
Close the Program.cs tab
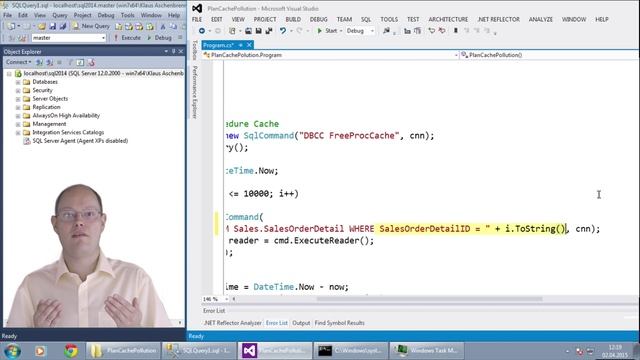click(x=249, y=45)
